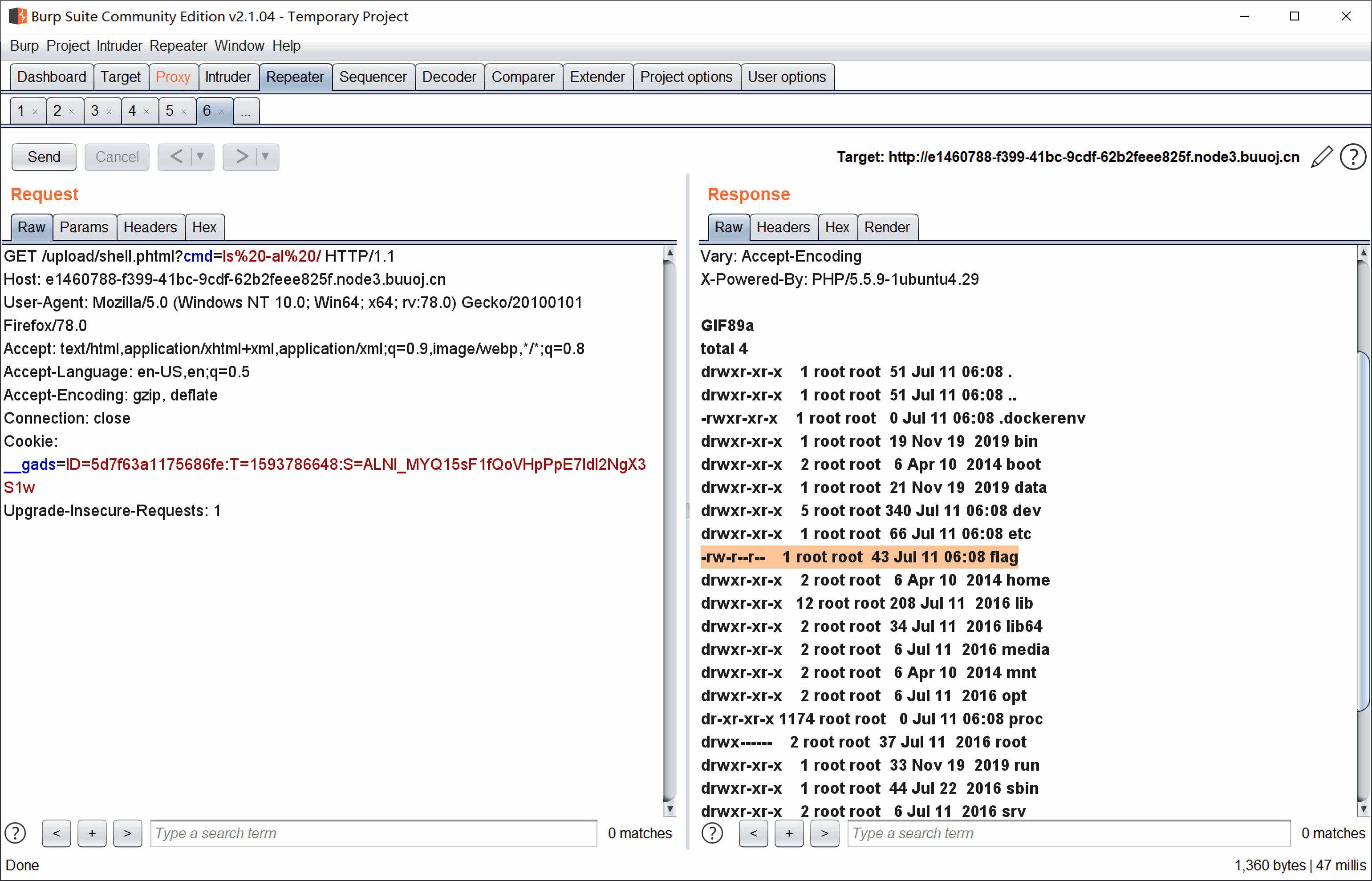This screenshot has height=881, width=1372.
Task: Open new Repeater tab with ellipsis
Action: coord(246,111)
